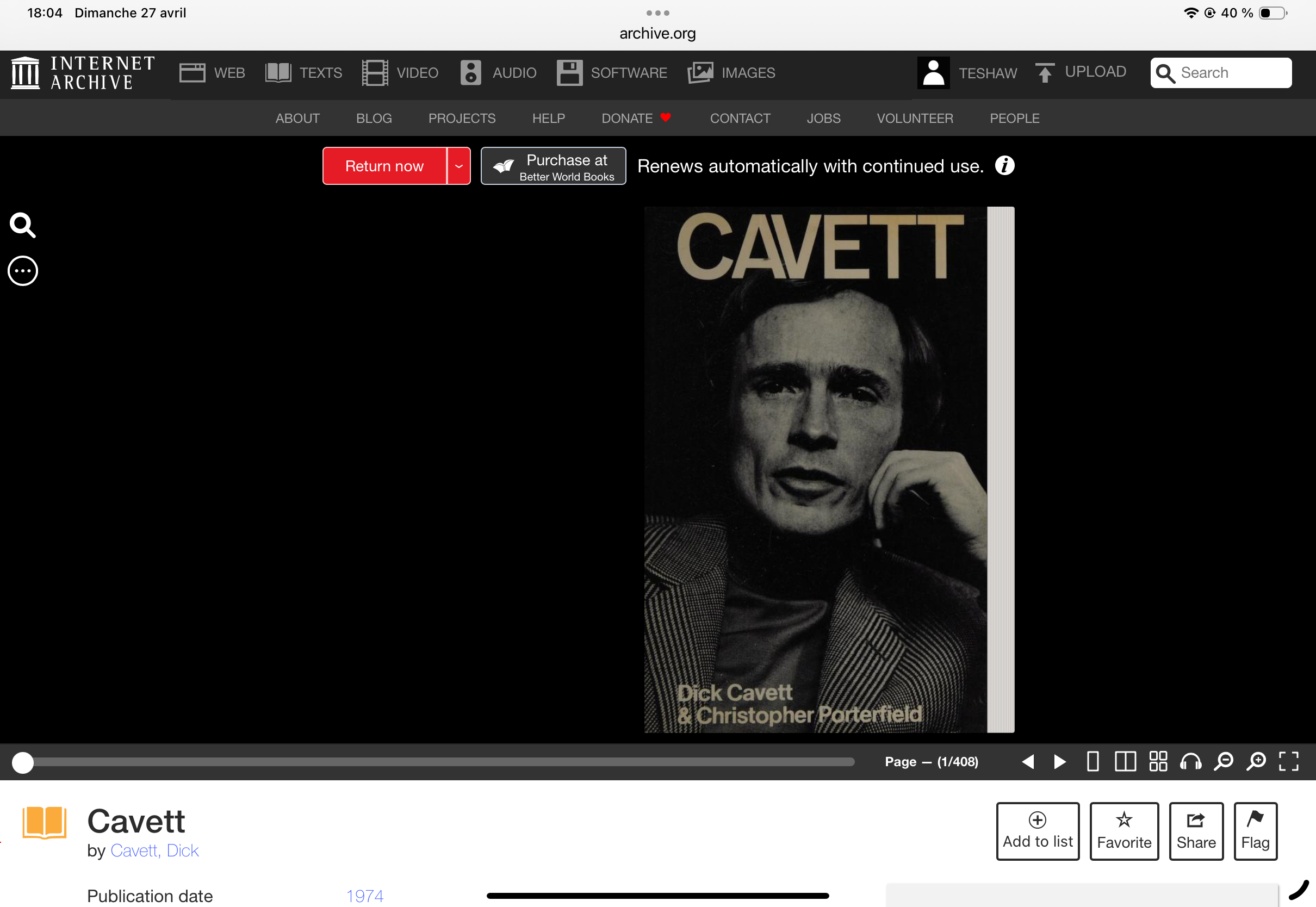Screen dimensions: 1316x907
Task: Zoom in on the book page
Action: coord(1256,761)
